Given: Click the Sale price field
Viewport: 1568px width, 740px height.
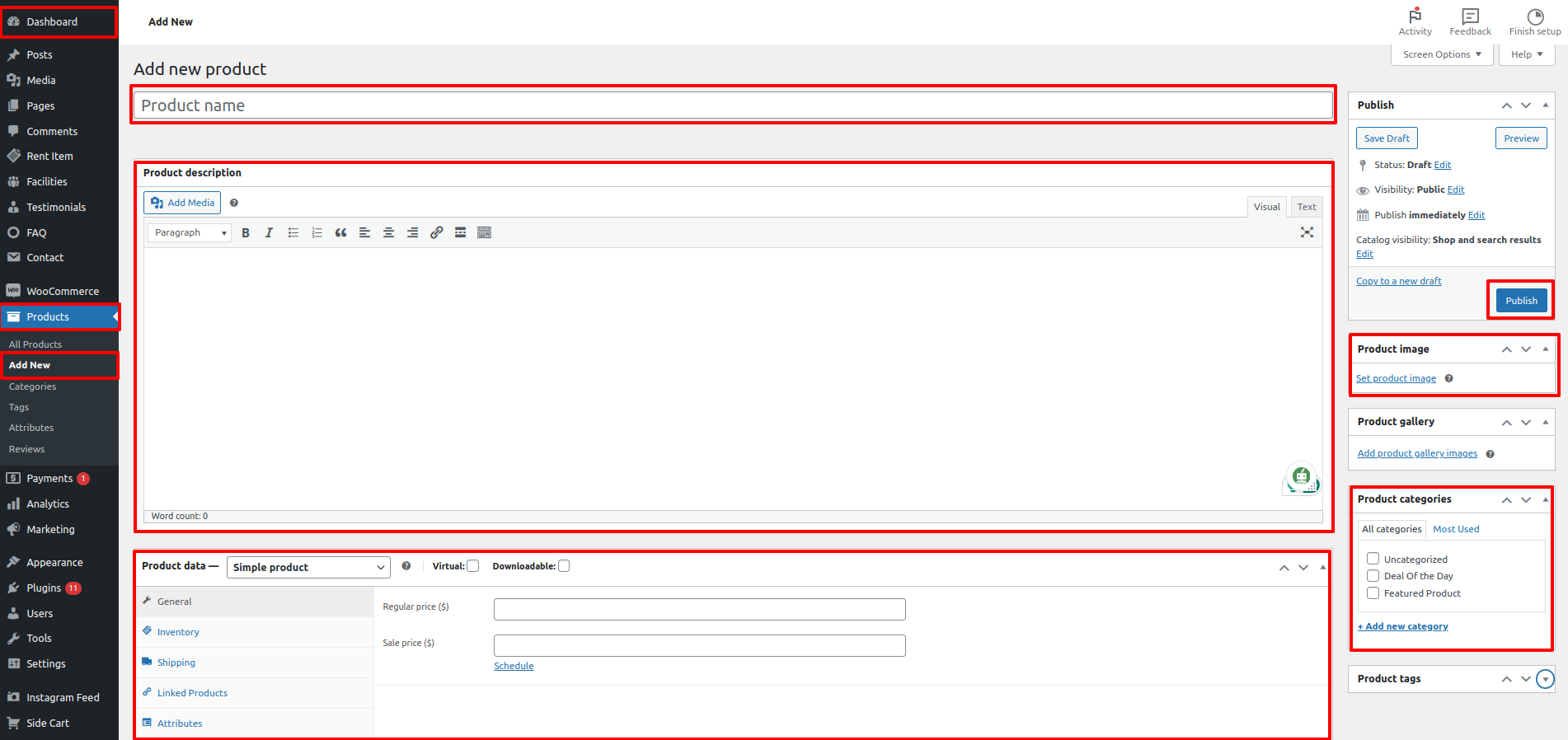Looking at the screenshot, I should click(700, 645).
